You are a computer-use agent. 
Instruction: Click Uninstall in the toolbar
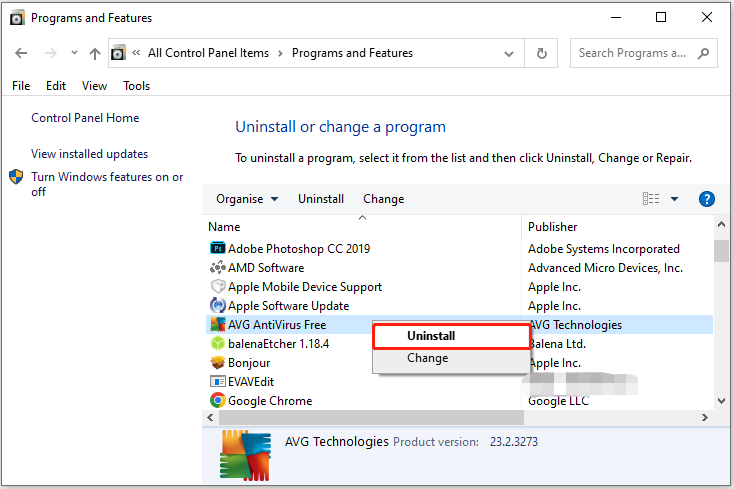(x=321, y=199)
